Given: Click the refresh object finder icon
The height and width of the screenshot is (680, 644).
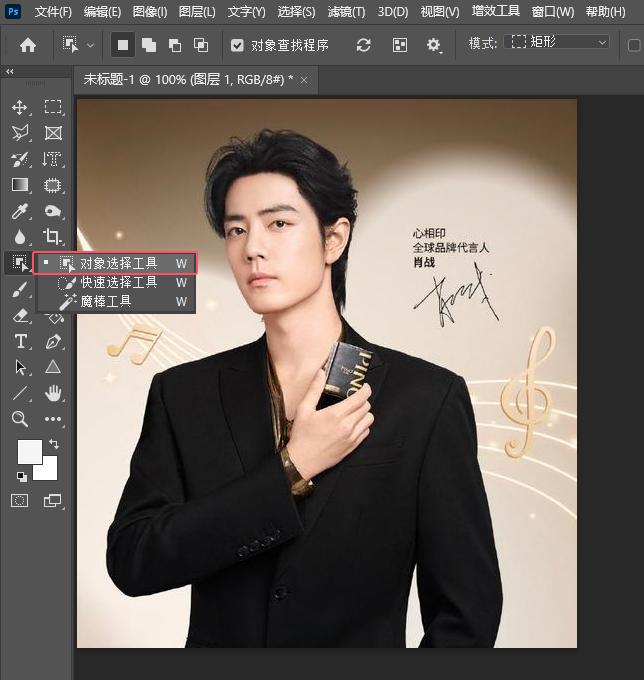Looking at the screenshot, I should (x=363, y=45).
